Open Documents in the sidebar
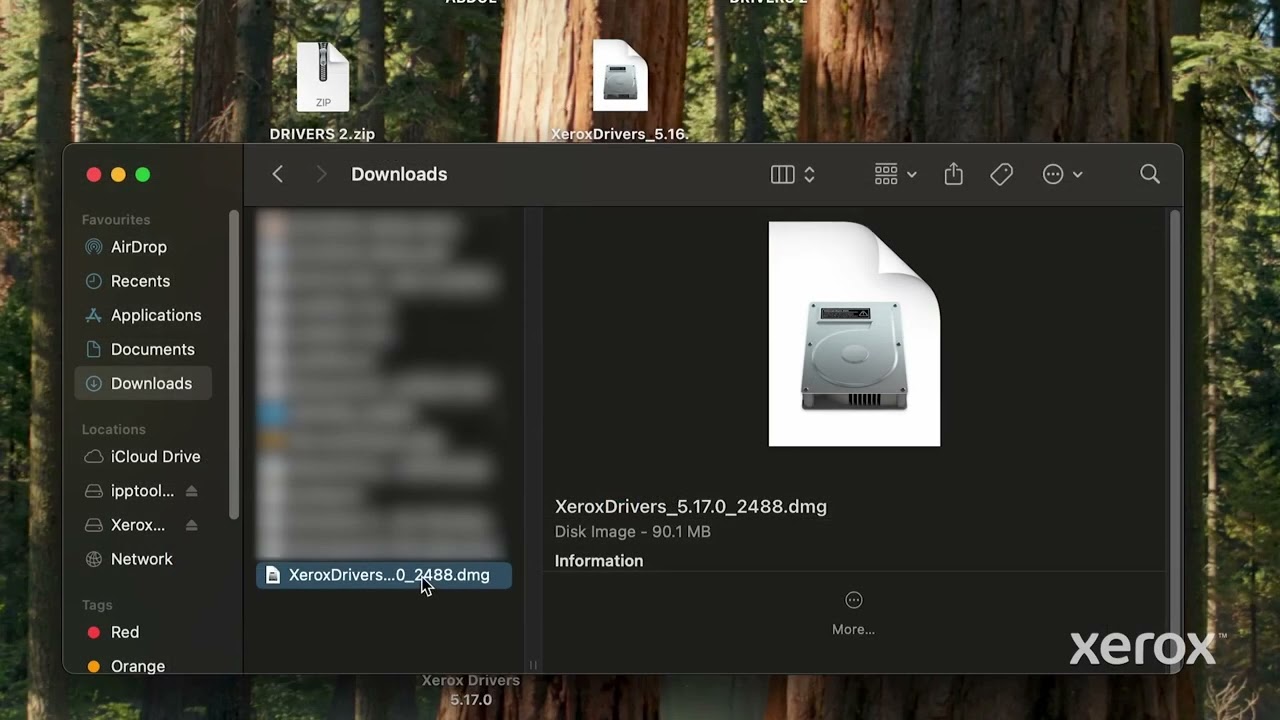The width and height of the screenshot is (1280, 720). point(143,349)
